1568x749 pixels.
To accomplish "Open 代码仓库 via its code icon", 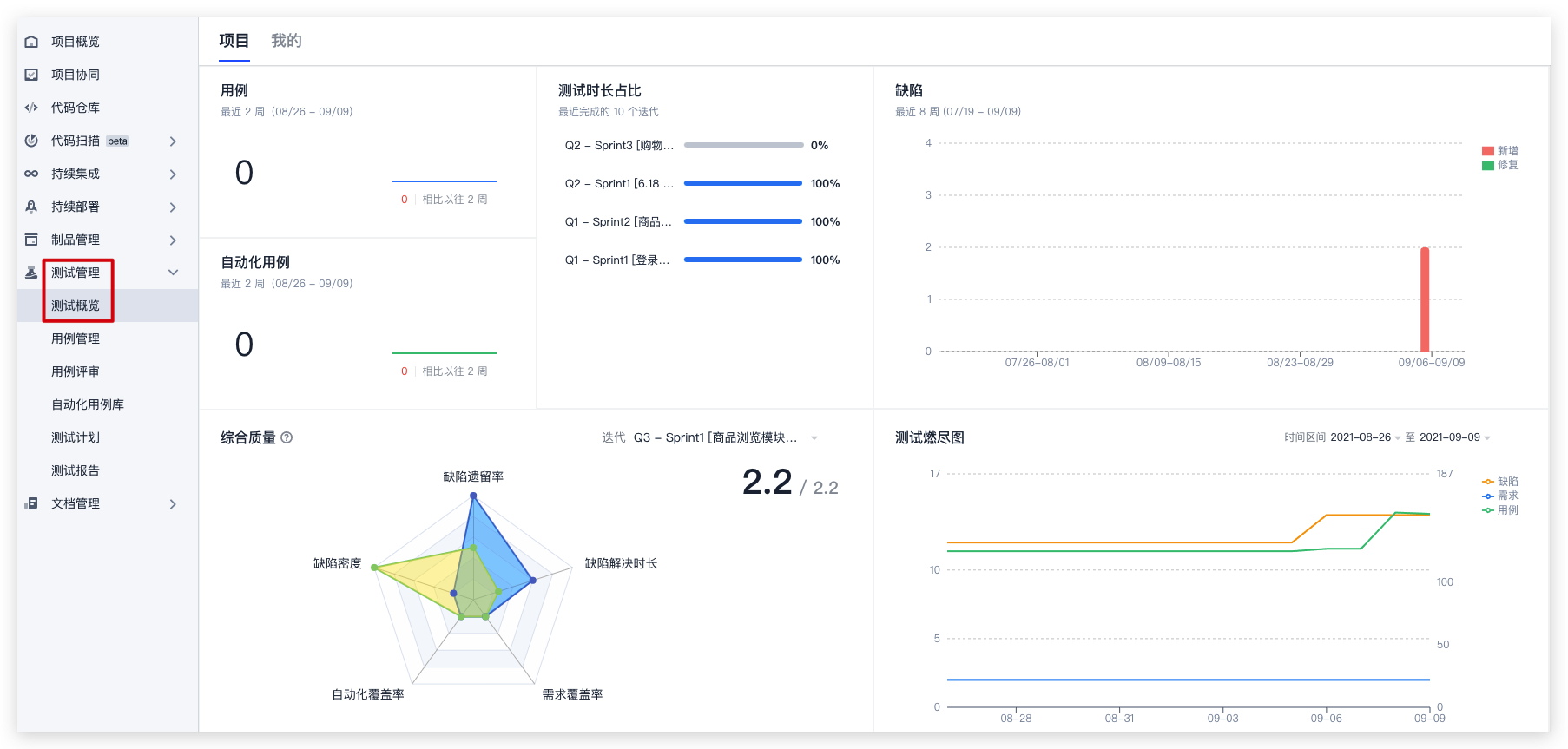I will tap(31, 108).
